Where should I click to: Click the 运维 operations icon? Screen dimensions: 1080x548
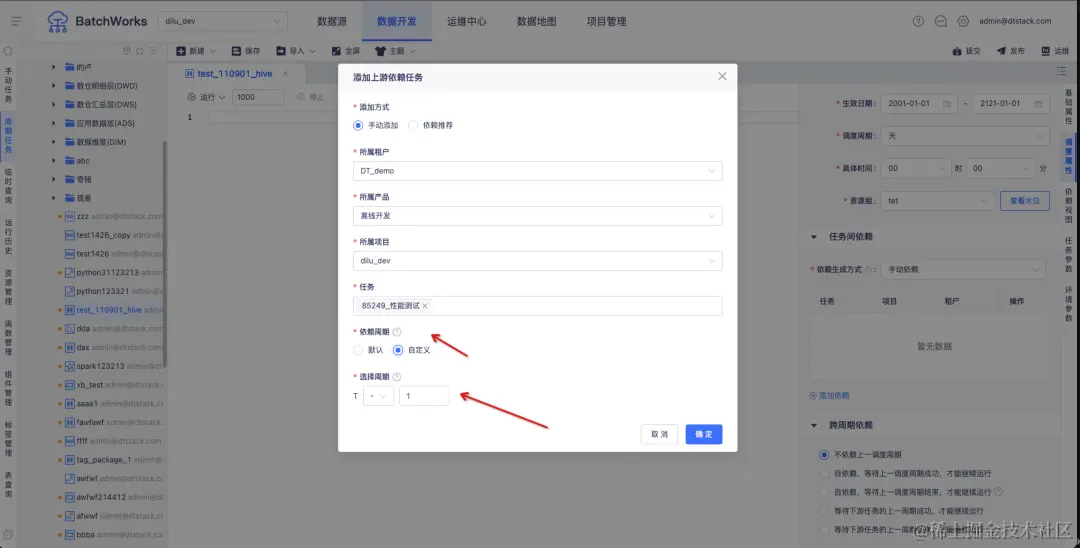pos(1046,51)
